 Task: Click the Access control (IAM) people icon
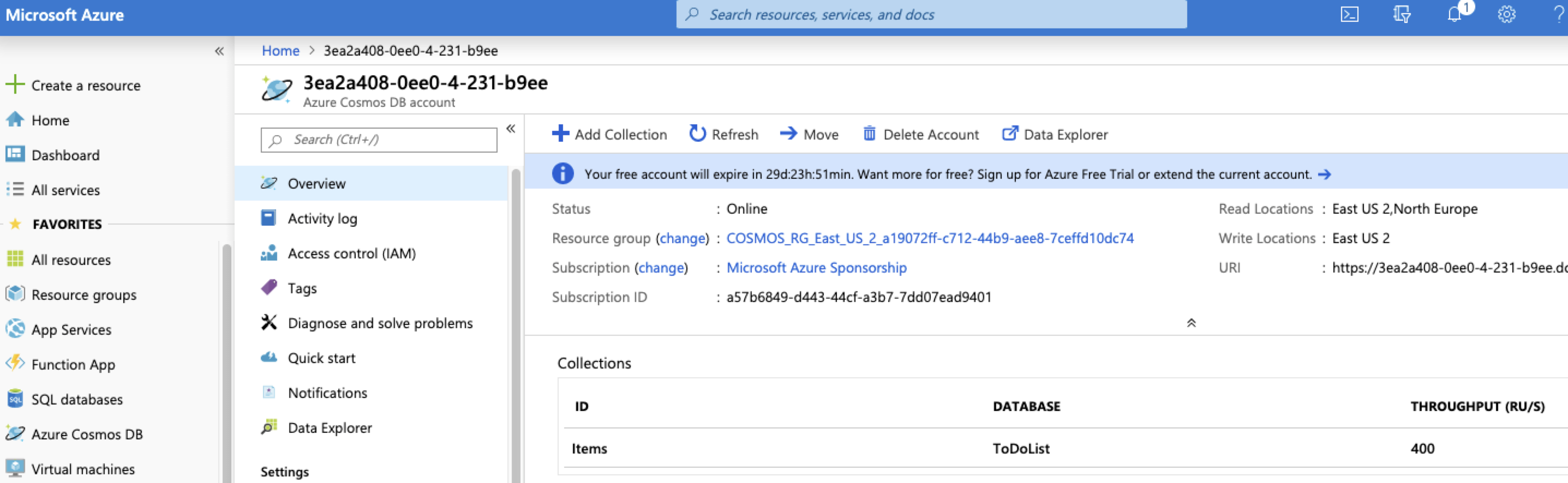(x=268, y=253)
